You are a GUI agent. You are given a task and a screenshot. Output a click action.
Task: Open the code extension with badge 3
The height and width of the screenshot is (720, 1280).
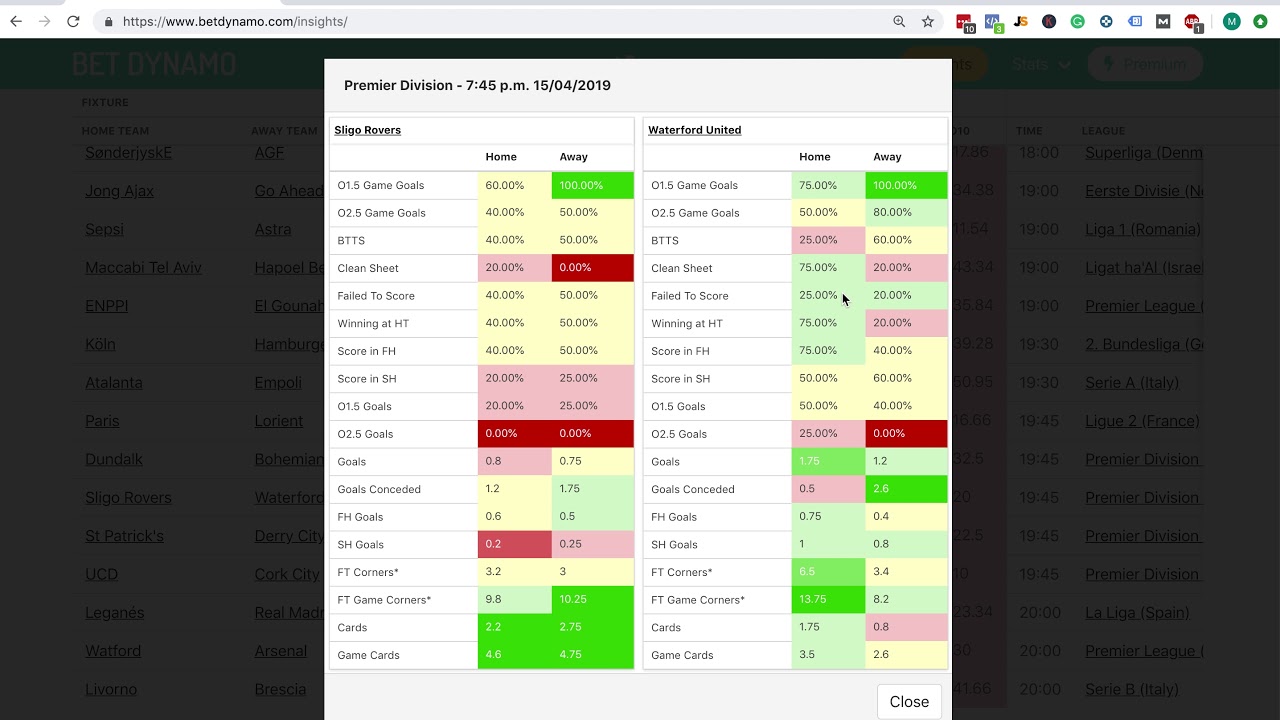click(x=993, y=22)
